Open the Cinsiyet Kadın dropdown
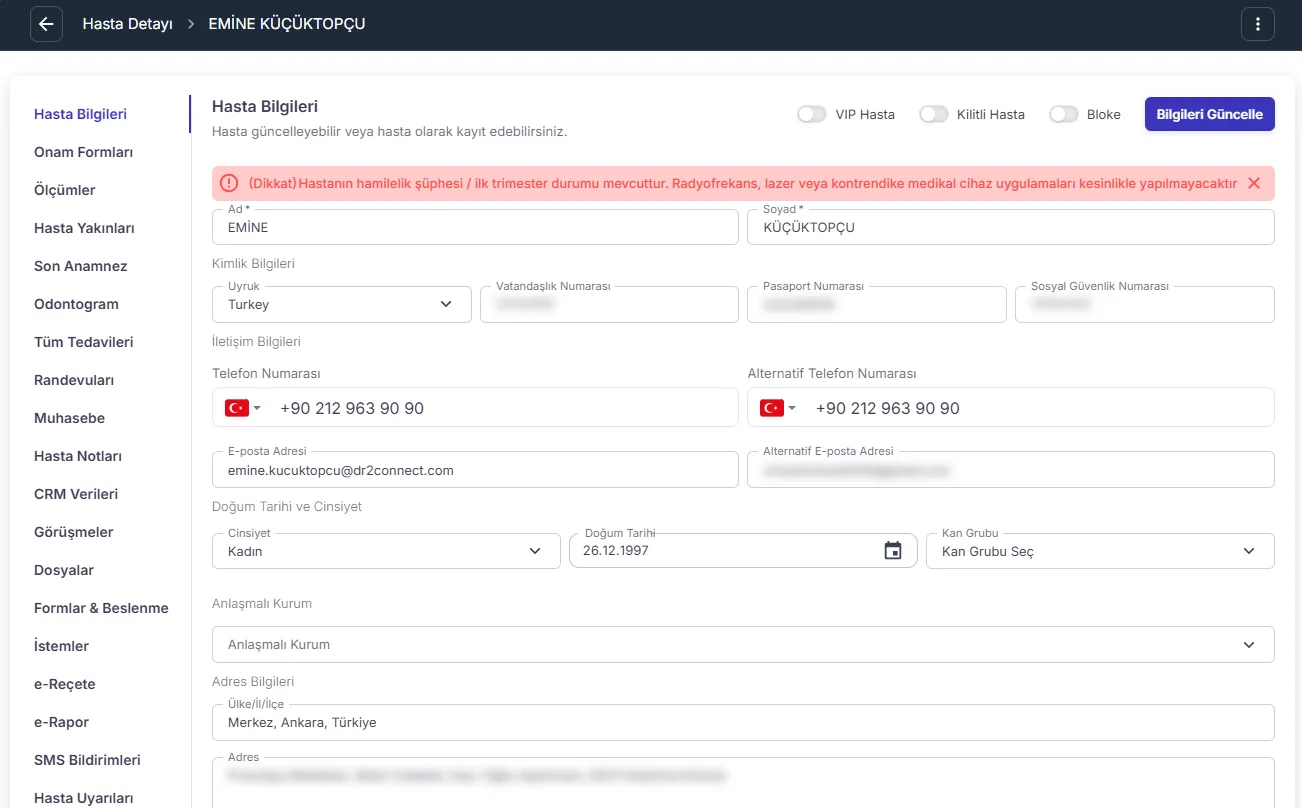Image resolution: width=1302 pixels, height=808 pixels. click(x=386, y=551)
